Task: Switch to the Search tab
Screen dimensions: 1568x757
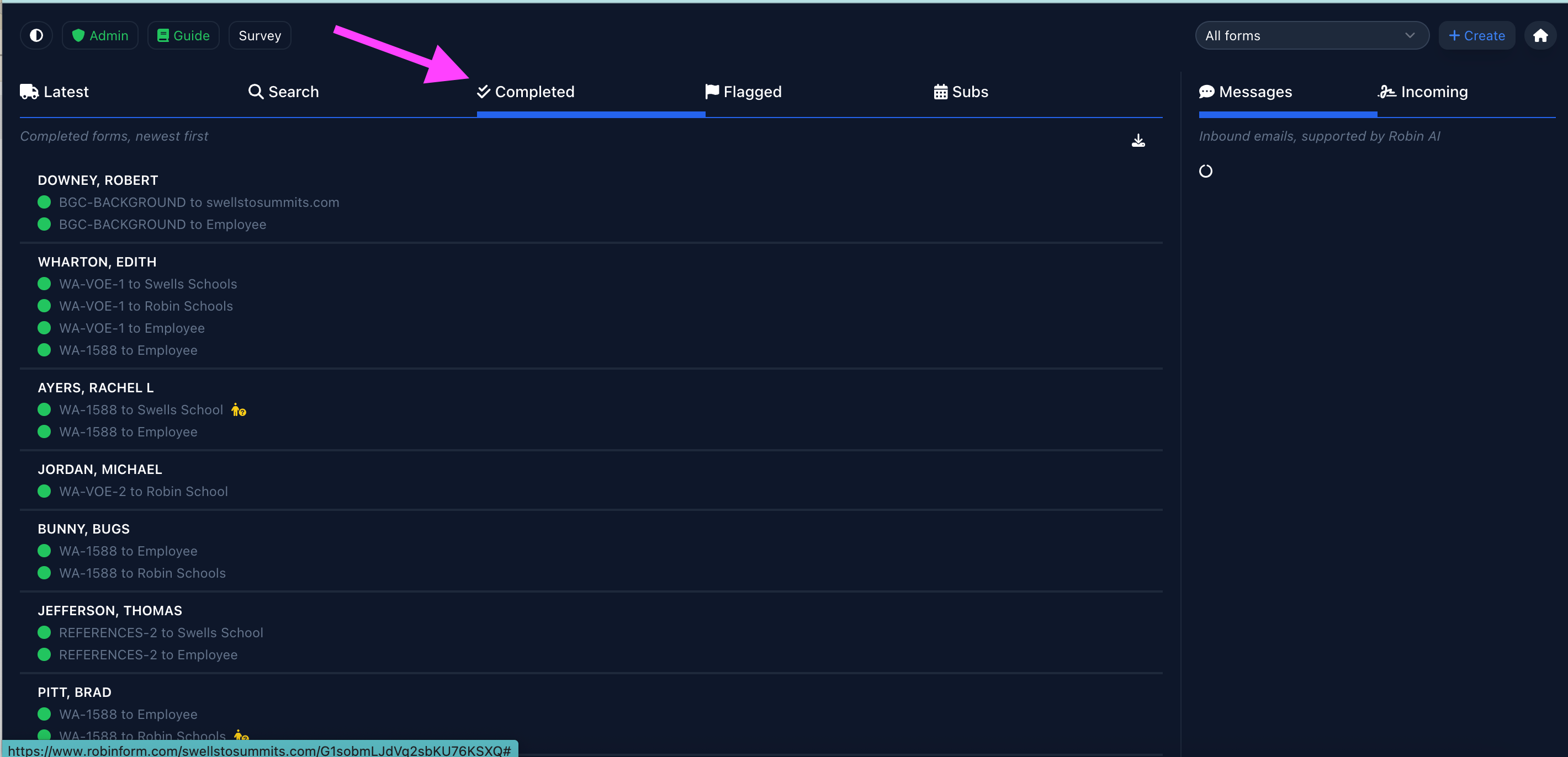Action: 284,92
